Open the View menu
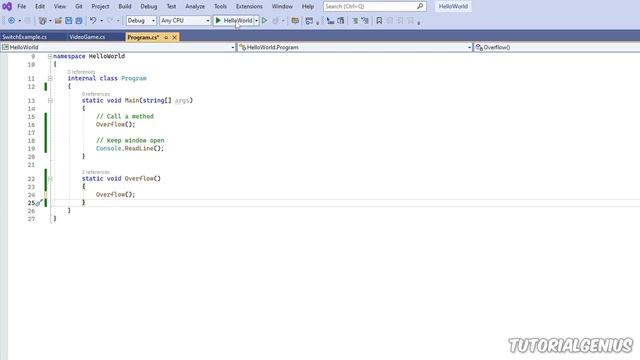Viewport: 640px width, 360px height. [60, 6]
